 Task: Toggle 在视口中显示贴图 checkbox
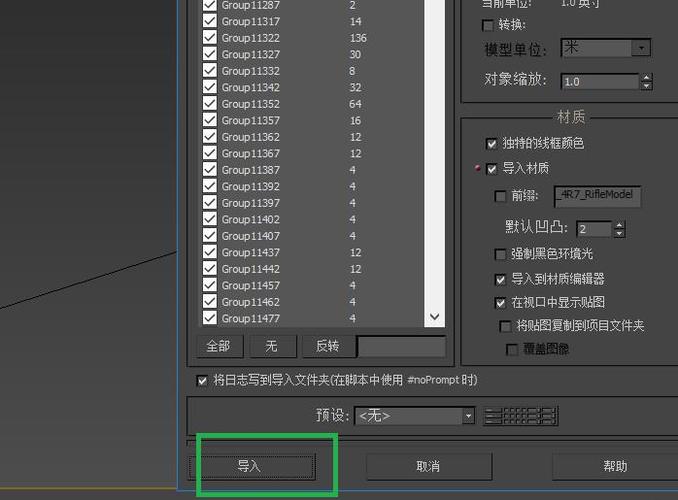tap(500, 303)
